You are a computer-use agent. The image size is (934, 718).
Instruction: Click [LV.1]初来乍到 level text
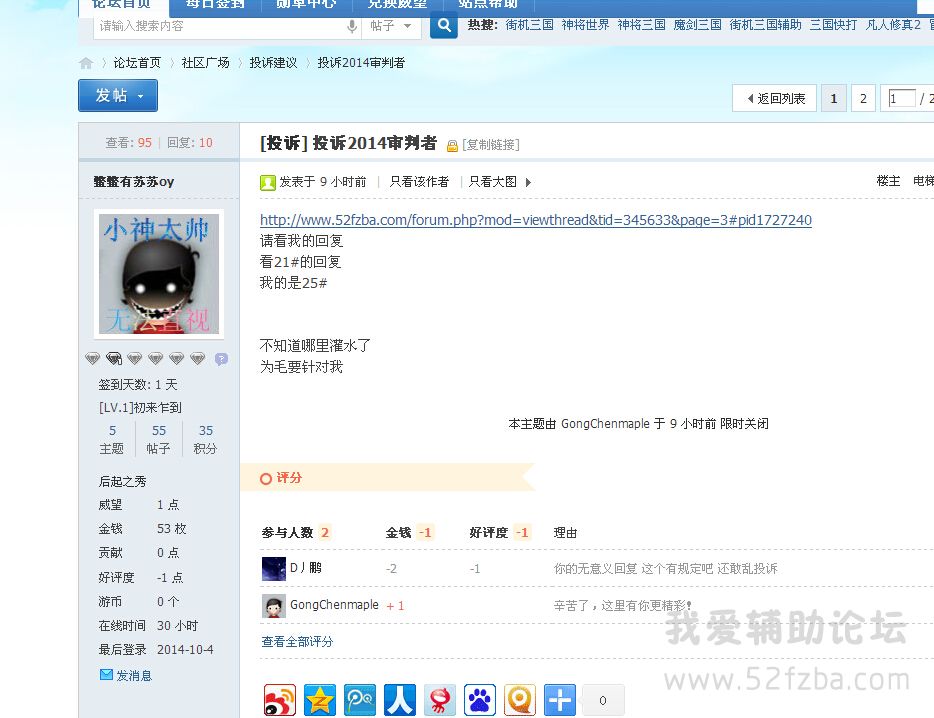(x=140, y=408)
